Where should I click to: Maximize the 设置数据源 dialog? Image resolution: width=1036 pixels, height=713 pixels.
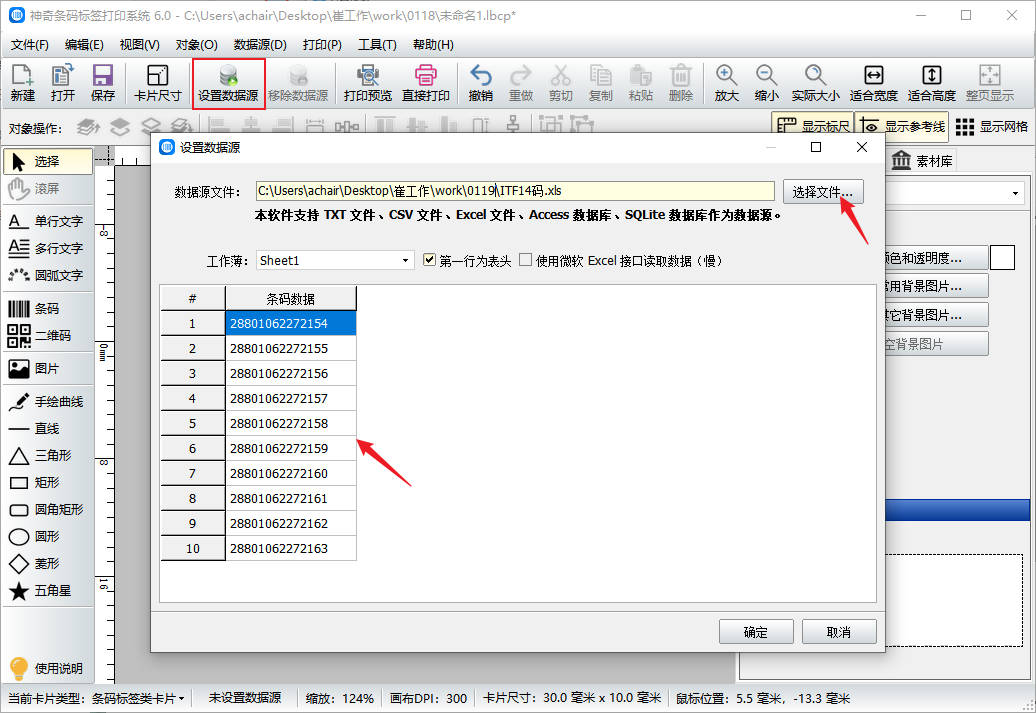(816, 147)
